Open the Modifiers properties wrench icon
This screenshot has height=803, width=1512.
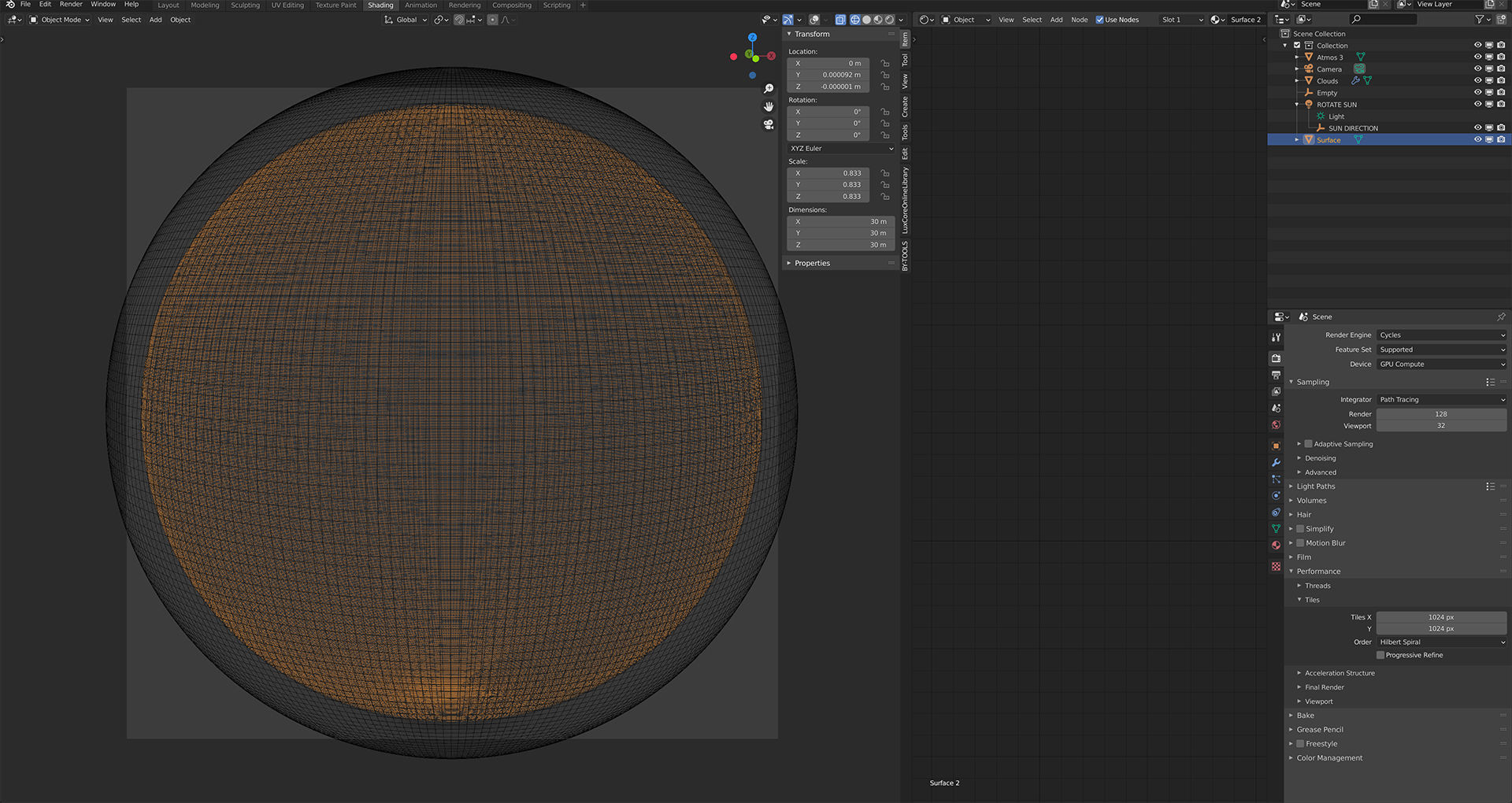point(1276,462)
